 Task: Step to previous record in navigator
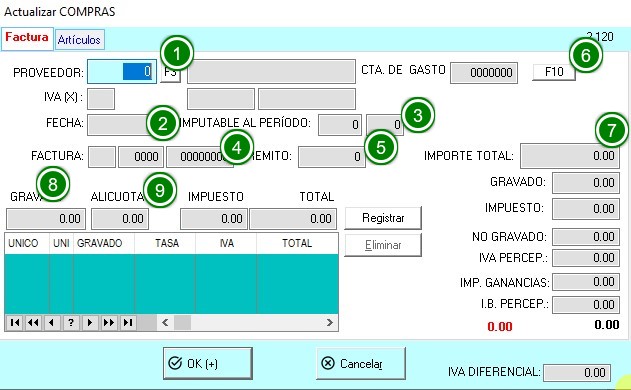(x=52, y=322)
